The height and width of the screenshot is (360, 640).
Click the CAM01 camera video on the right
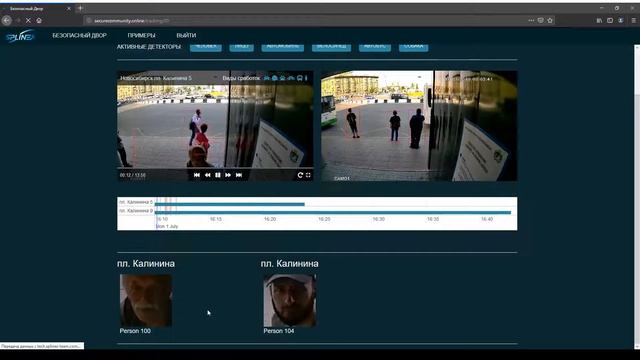419,126
